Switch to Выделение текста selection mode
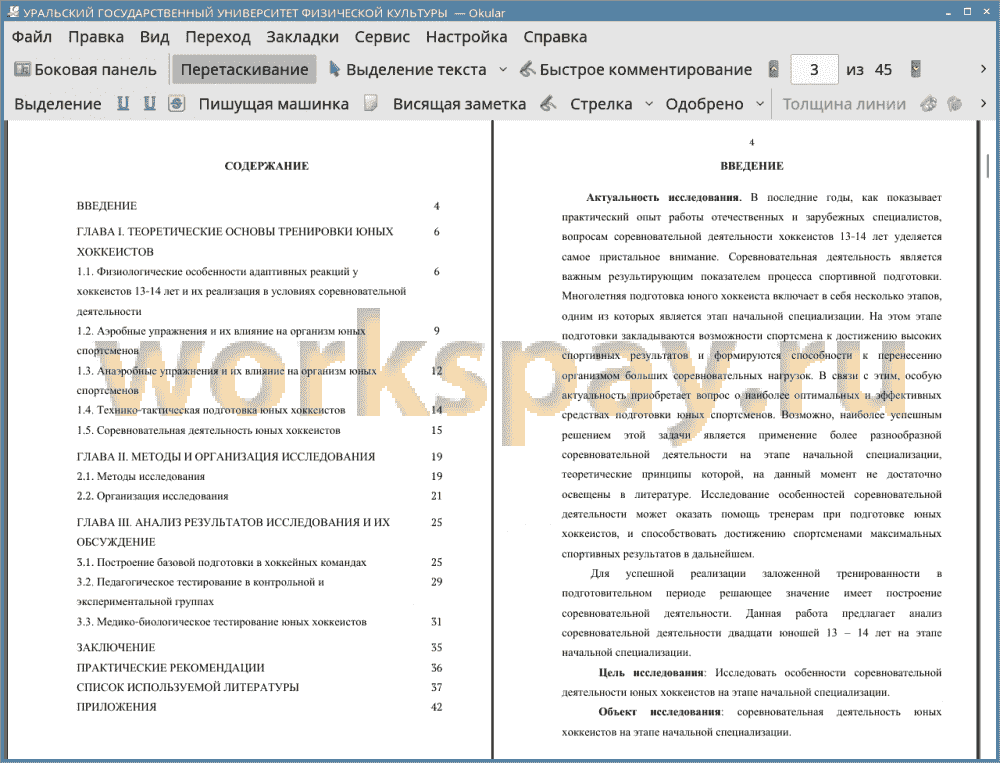This screenshot has width=1000, height=763. [x=408, y=70]
